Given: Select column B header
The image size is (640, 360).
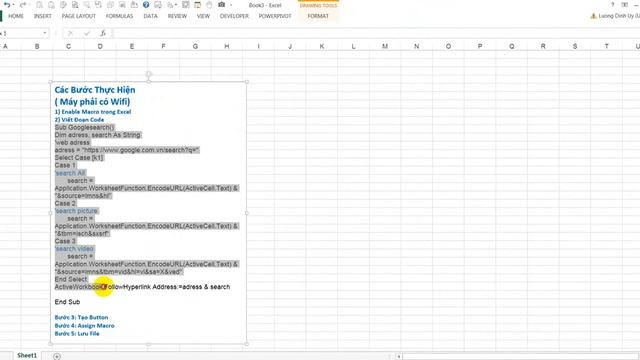Looking at the screenshot, I should pos(37,46).
